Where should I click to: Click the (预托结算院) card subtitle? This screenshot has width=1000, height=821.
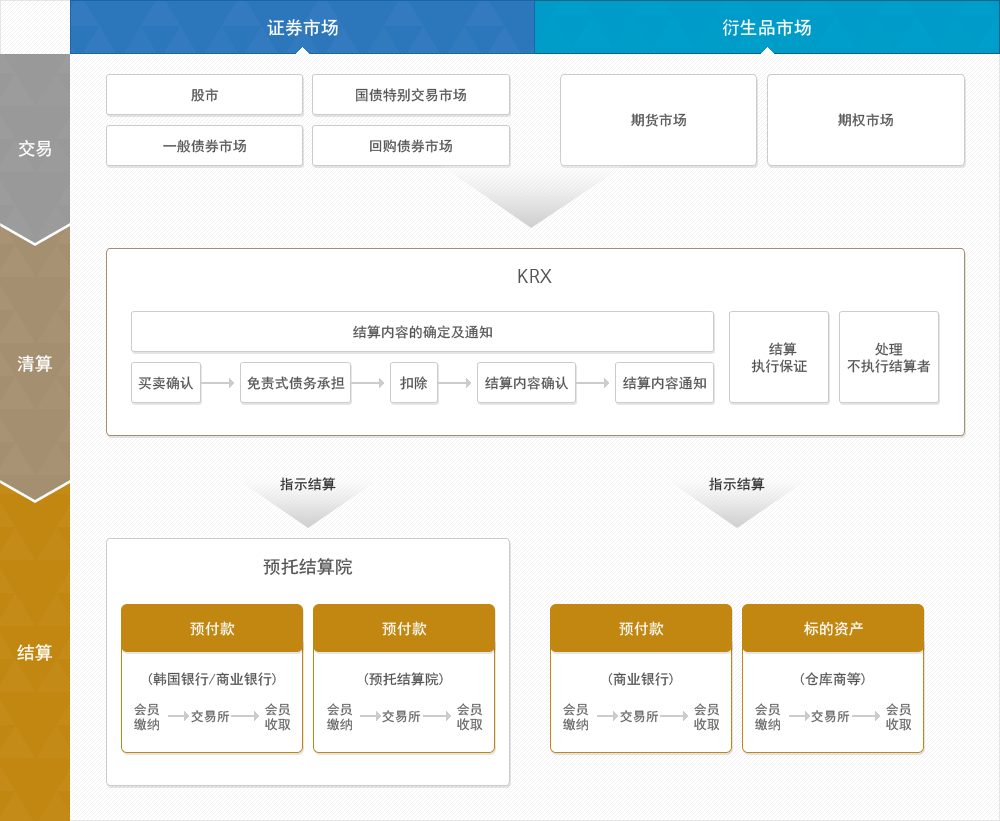click(404, 679)
